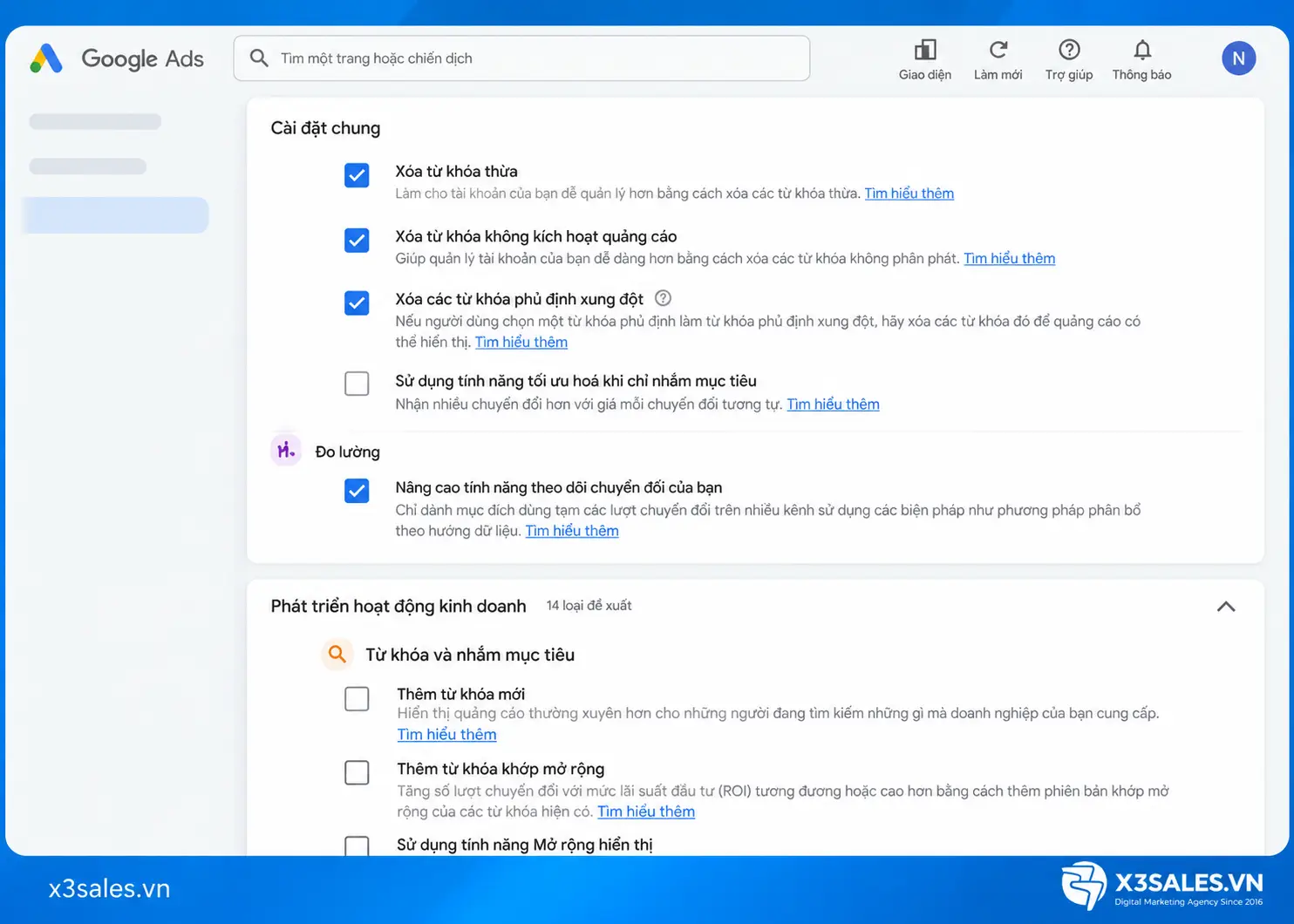This screenshot has height=924, width=1294.
Task: Click the Google Ads logo
Action: 117,58
